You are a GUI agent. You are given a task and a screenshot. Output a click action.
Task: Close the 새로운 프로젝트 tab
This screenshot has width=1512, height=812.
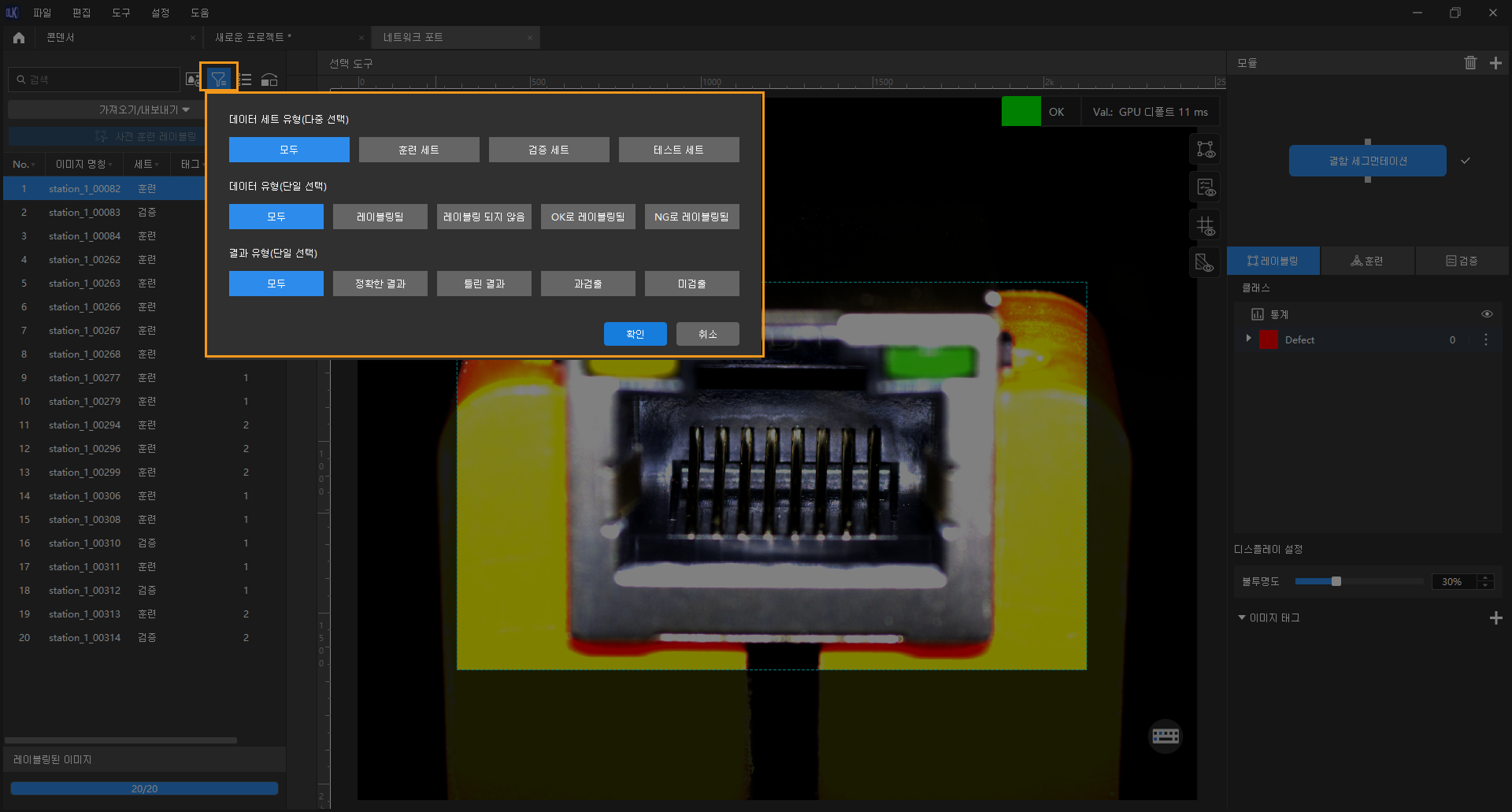click(x=361, y=38)
